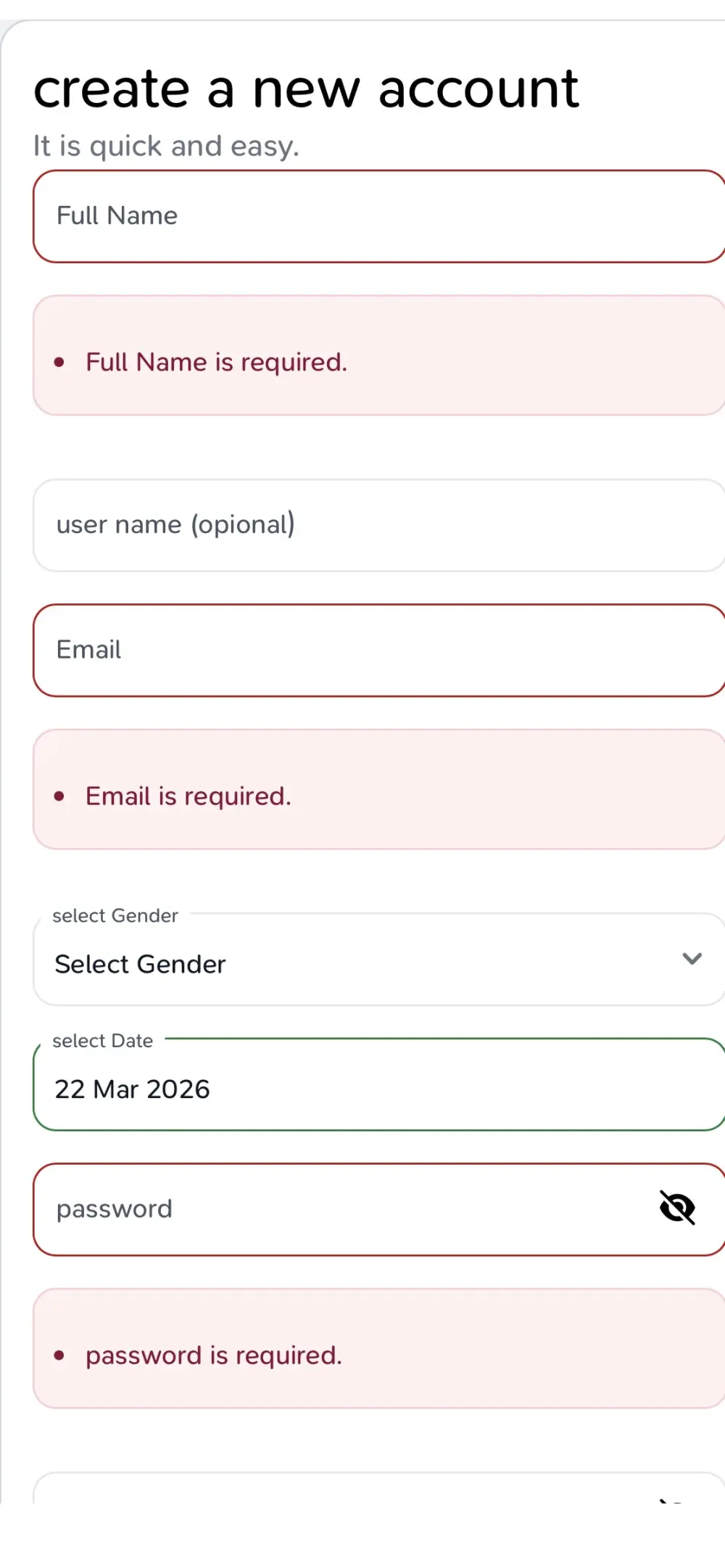Click the 'create a new account' heading
Image resolution: width=725 pixels, height=1568 pixels.
click(306, 87)
